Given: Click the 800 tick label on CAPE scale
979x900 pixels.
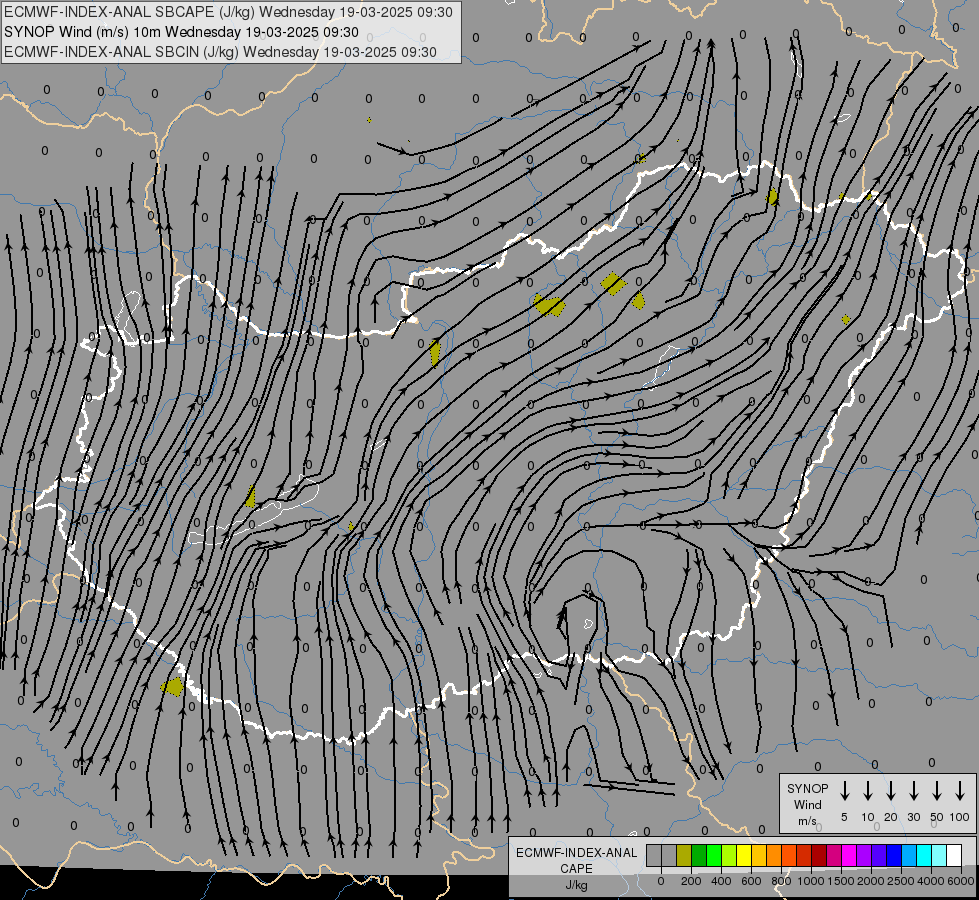Looking at the screenshot, I should [781, 881].
